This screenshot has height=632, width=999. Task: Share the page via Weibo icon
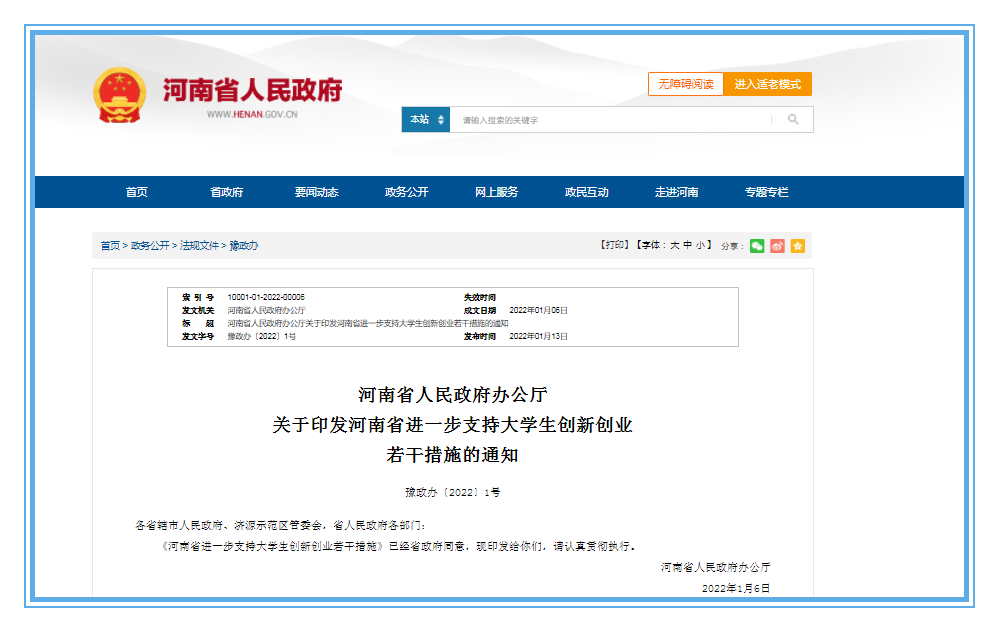pyautogui.click(x=777, y=246)
